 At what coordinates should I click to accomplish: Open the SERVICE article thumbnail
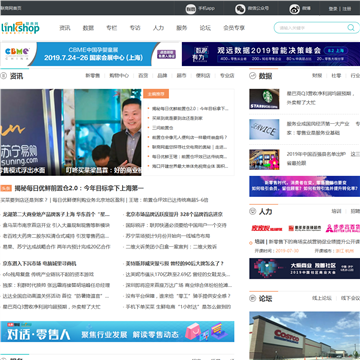(x=264, y=129)
